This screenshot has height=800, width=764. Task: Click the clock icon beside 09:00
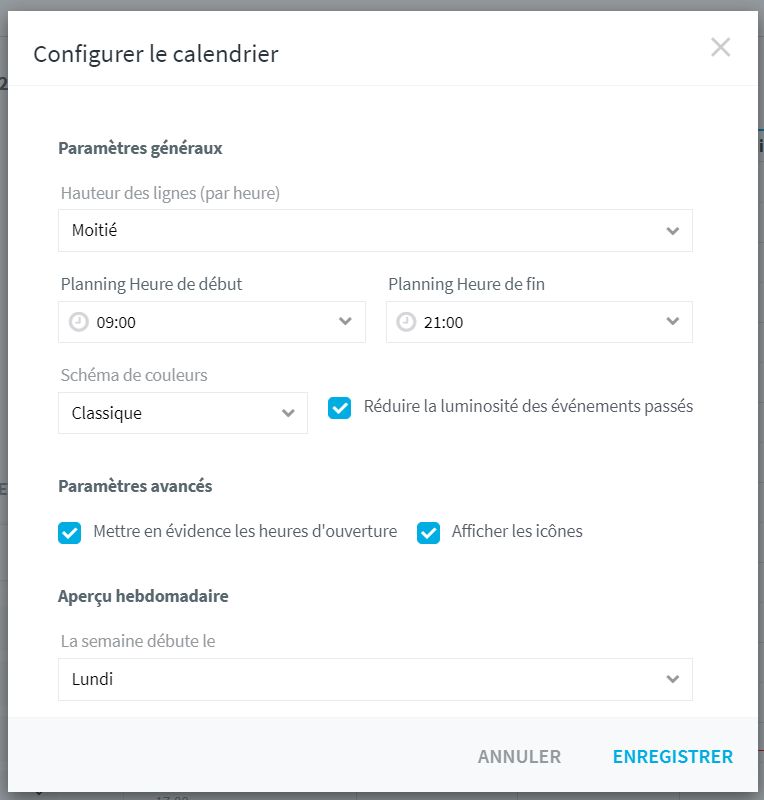[x=79, y=322]
